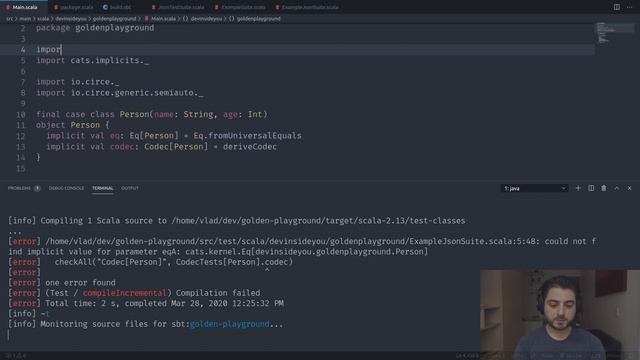Click the code minimap in the editor
Image resolution: width=640 pixels, height=360 pixels.
[614, 33]
